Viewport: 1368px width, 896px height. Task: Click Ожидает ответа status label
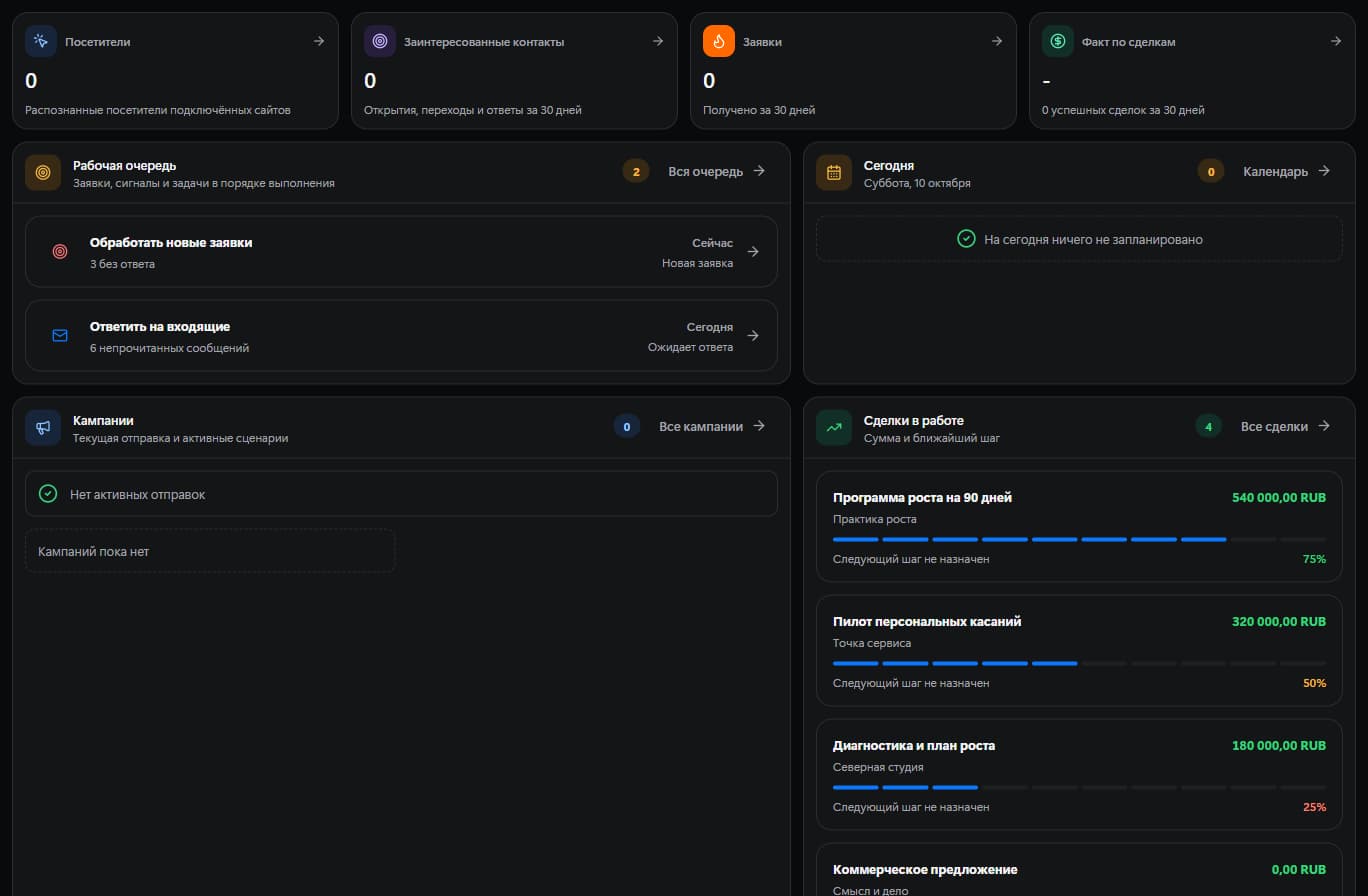tap(690, 347)
